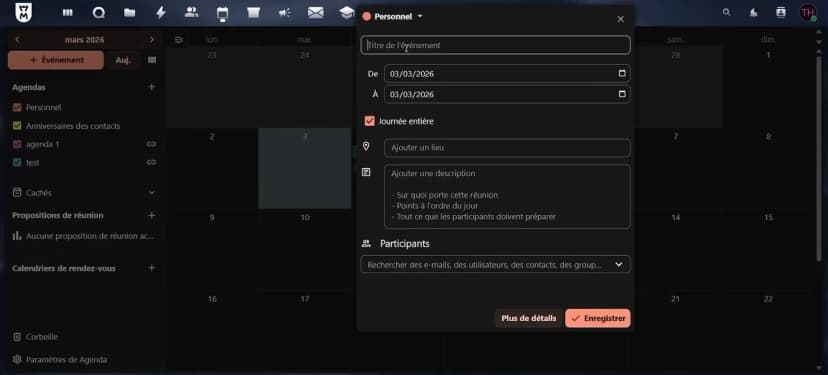Toggle the Personnel agenda checkbox
Image resolution: width=828 pixels, height=375 pixels.
coord(17,107)
